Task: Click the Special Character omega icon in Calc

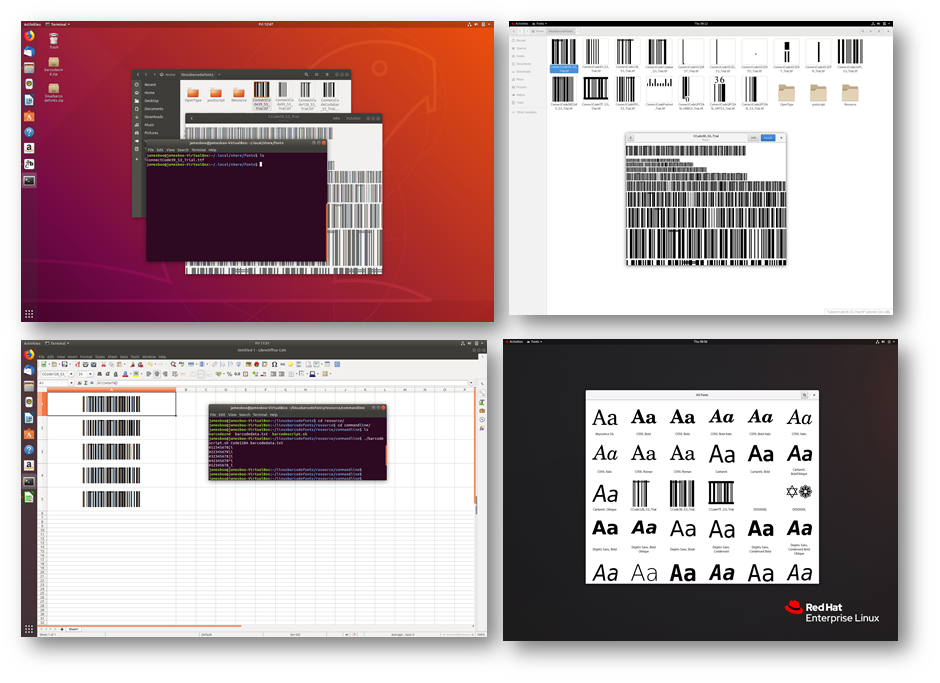Action: tap(275, 364)
